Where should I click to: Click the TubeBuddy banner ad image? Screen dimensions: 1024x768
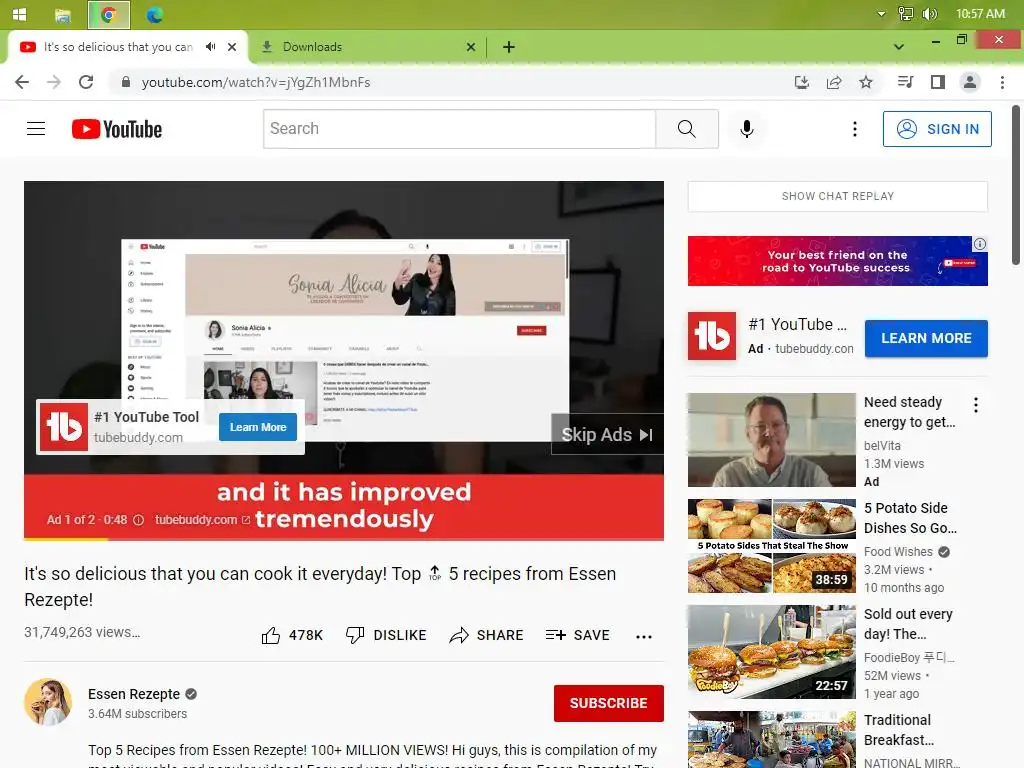click(x=838, y=261)
